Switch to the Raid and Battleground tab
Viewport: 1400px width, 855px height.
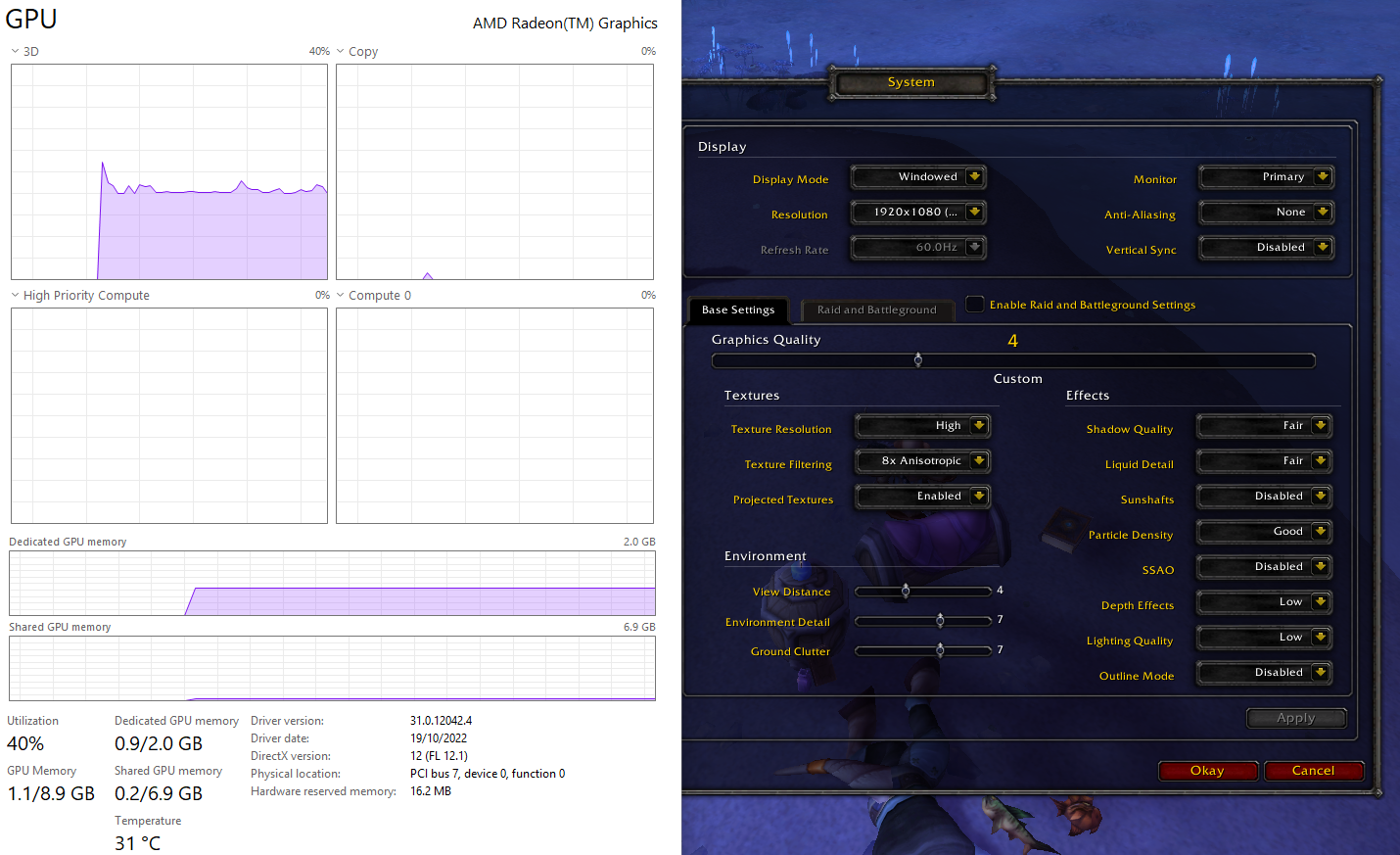tap(877, 310)
